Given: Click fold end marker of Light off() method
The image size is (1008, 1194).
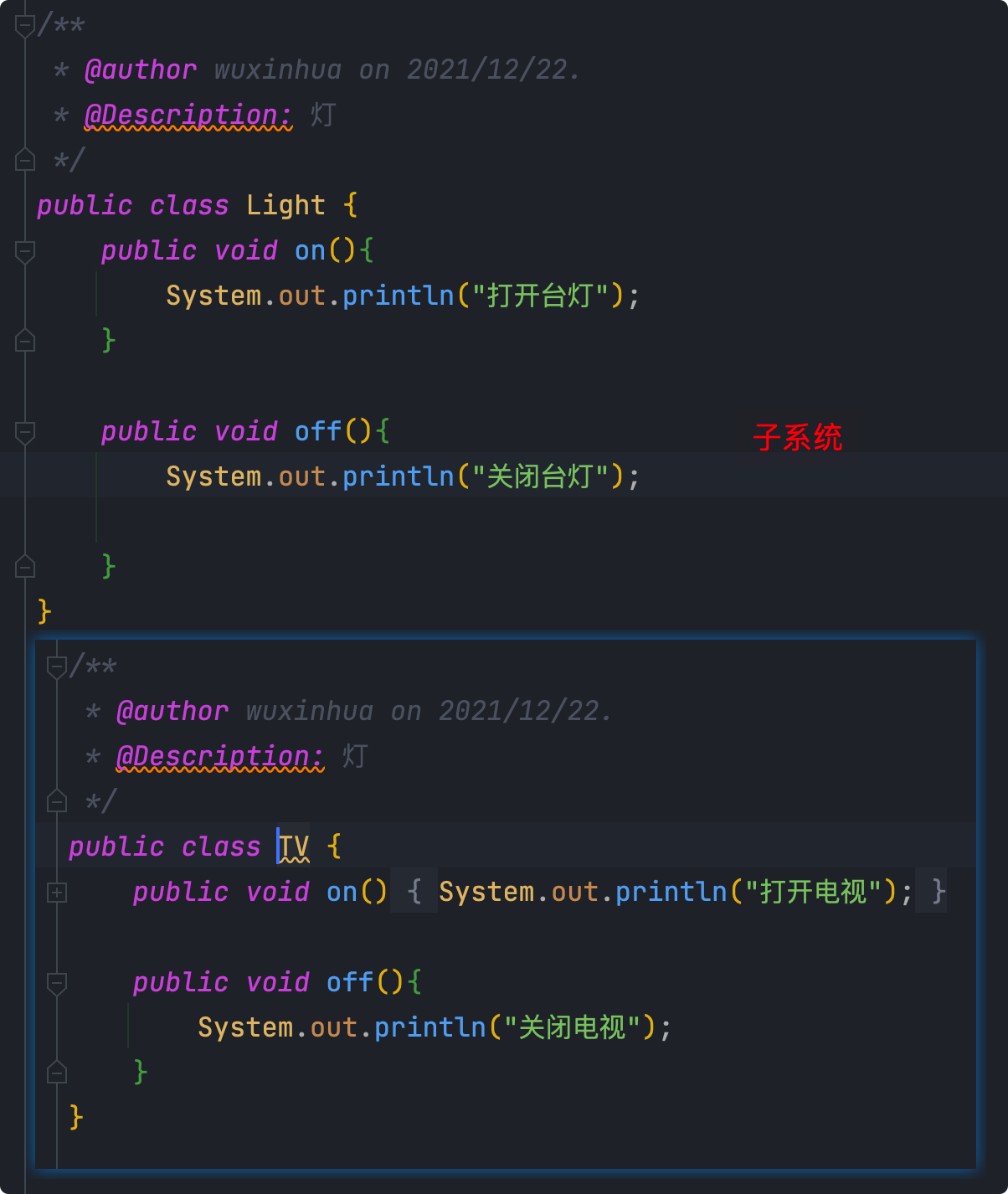Looking at the screenshot, I should coord(25,567).
